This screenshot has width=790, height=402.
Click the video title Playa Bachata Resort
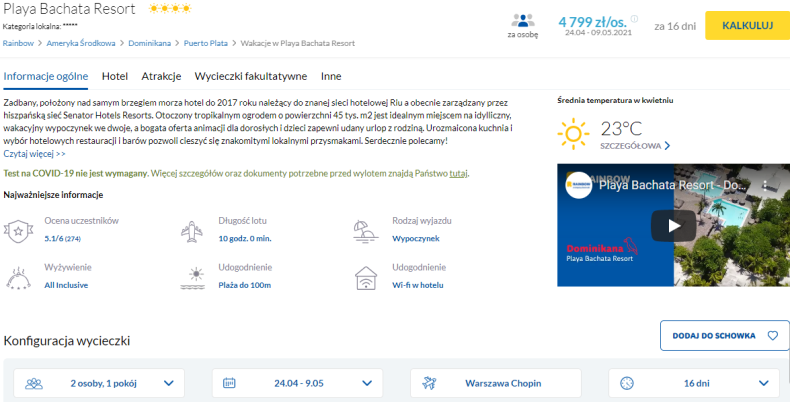(673, 185)
